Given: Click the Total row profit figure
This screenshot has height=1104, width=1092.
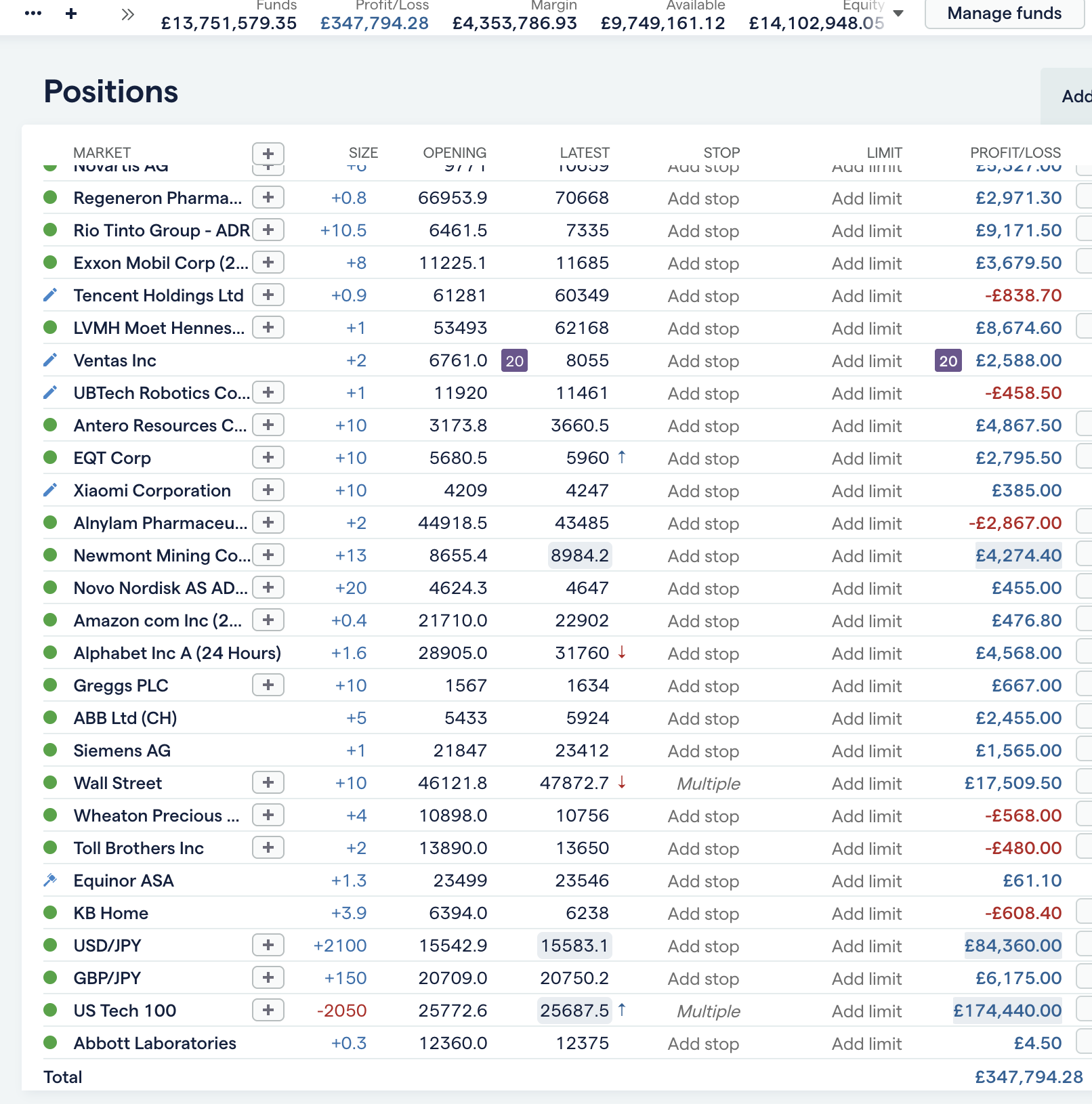Looking at the screenshot, I should point(1029,1077).
